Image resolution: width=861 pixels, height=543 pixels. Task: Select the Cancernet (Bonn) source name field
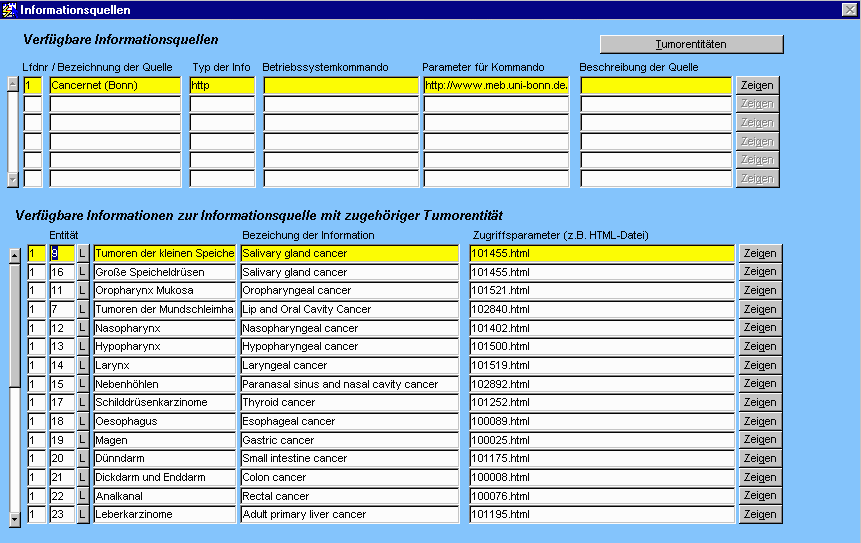(x=115, y=86)
